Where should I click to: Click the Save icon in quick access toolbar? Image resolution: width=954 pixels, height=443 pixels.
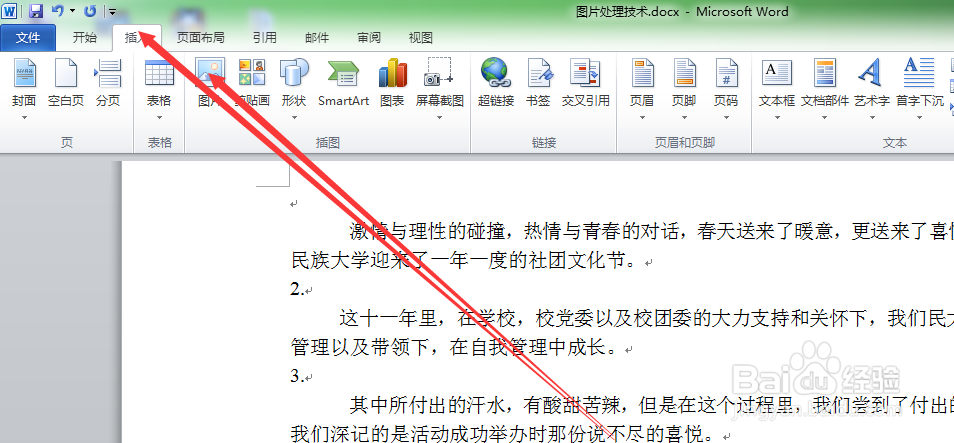click(x=36, y=10)
